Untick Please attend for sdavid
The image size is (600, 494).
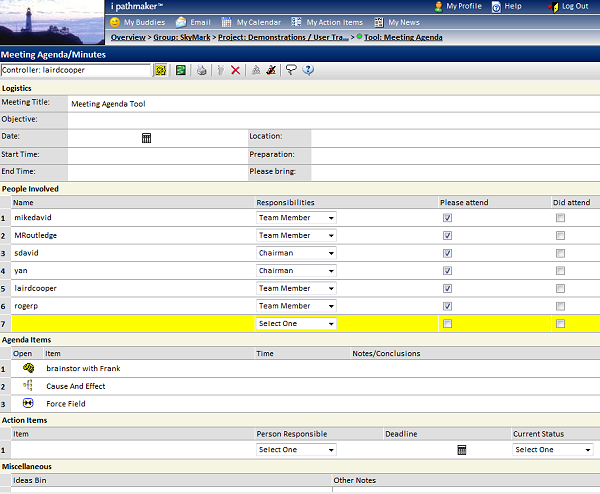pyautogui.click(x=447, y=253)
